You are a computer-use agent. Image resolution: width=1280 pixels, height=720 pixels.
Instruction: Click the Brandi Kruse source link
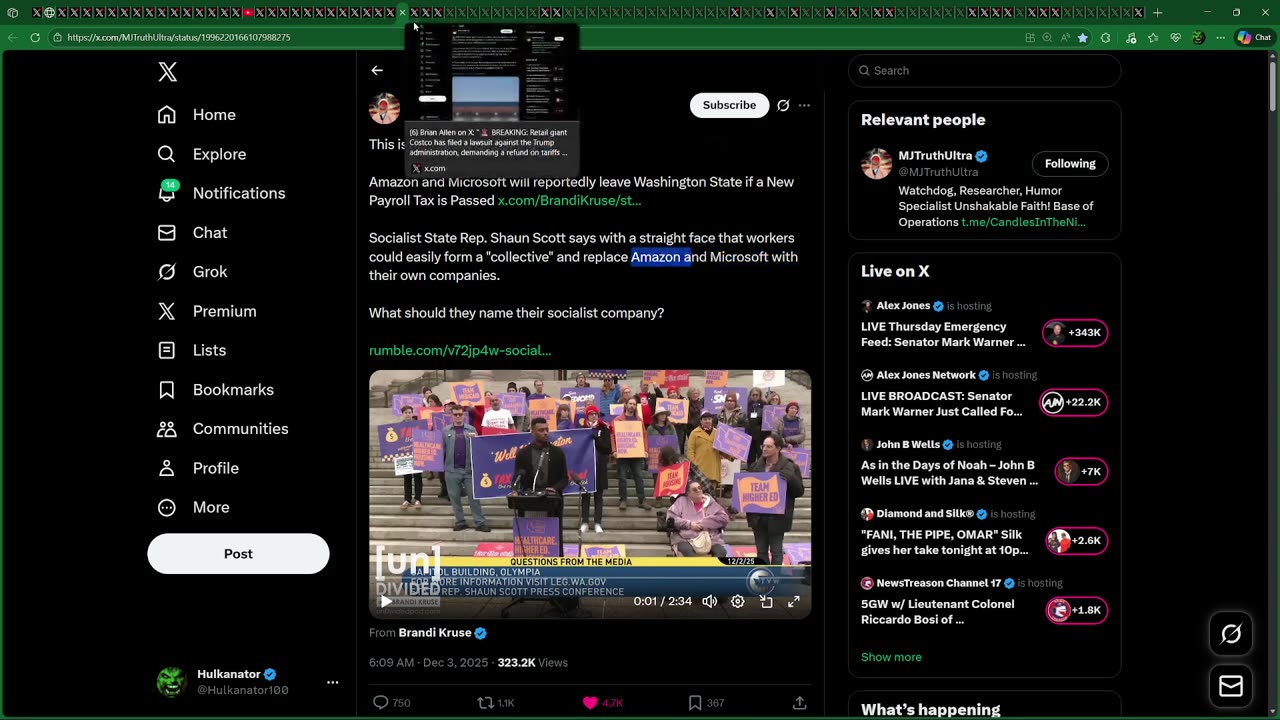click(435, 632)
